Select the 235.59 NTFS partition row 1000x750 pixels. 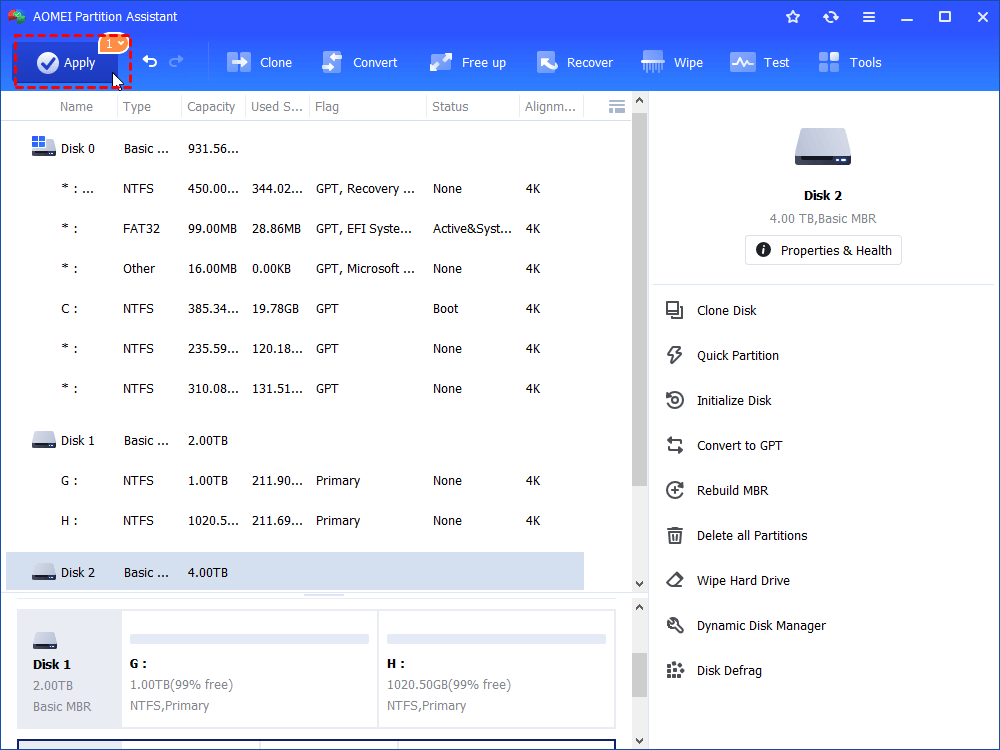[x=295, y=349]
